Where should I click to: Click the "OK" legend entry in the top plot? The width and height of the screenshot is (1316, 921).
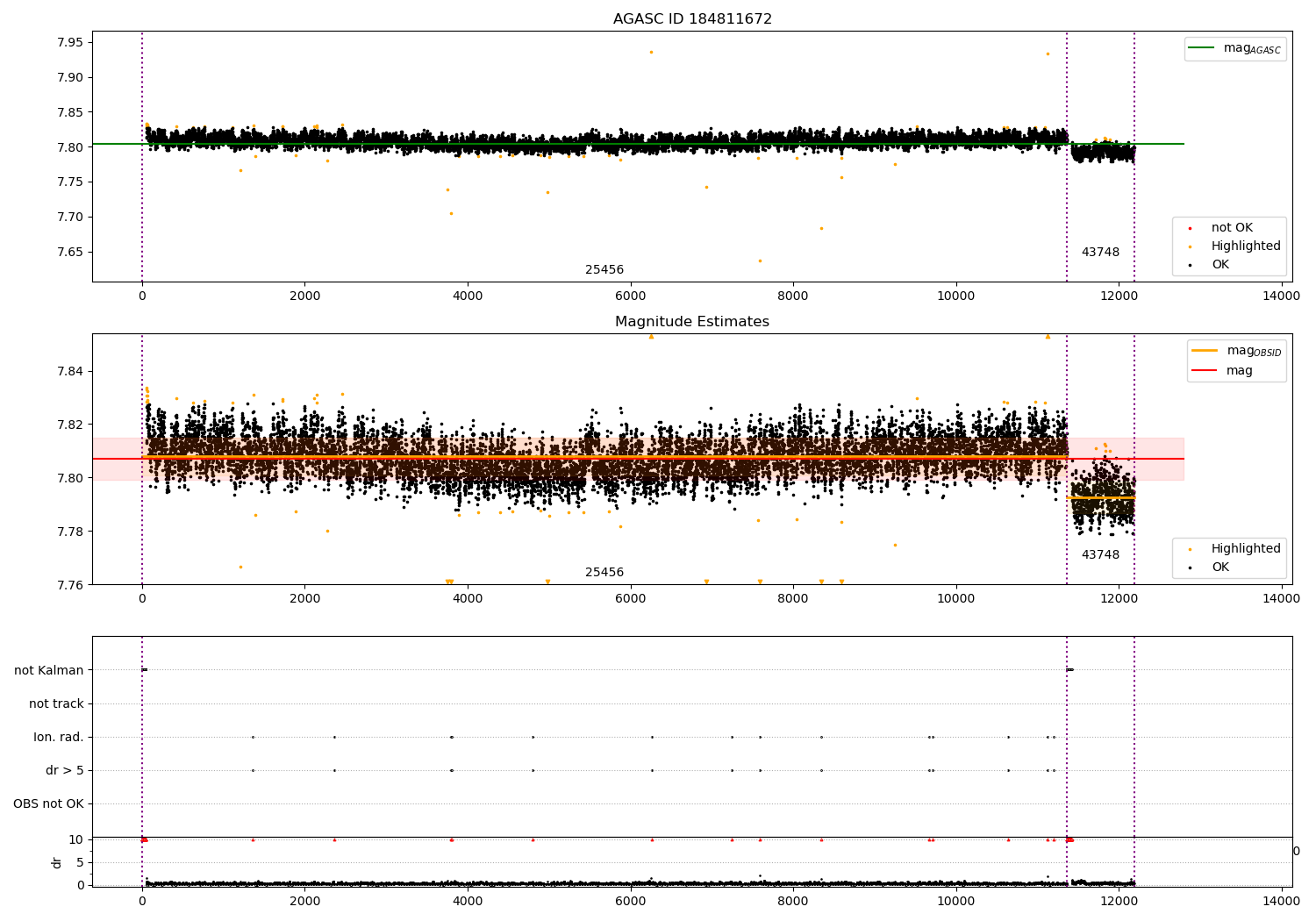[1211, 265]
